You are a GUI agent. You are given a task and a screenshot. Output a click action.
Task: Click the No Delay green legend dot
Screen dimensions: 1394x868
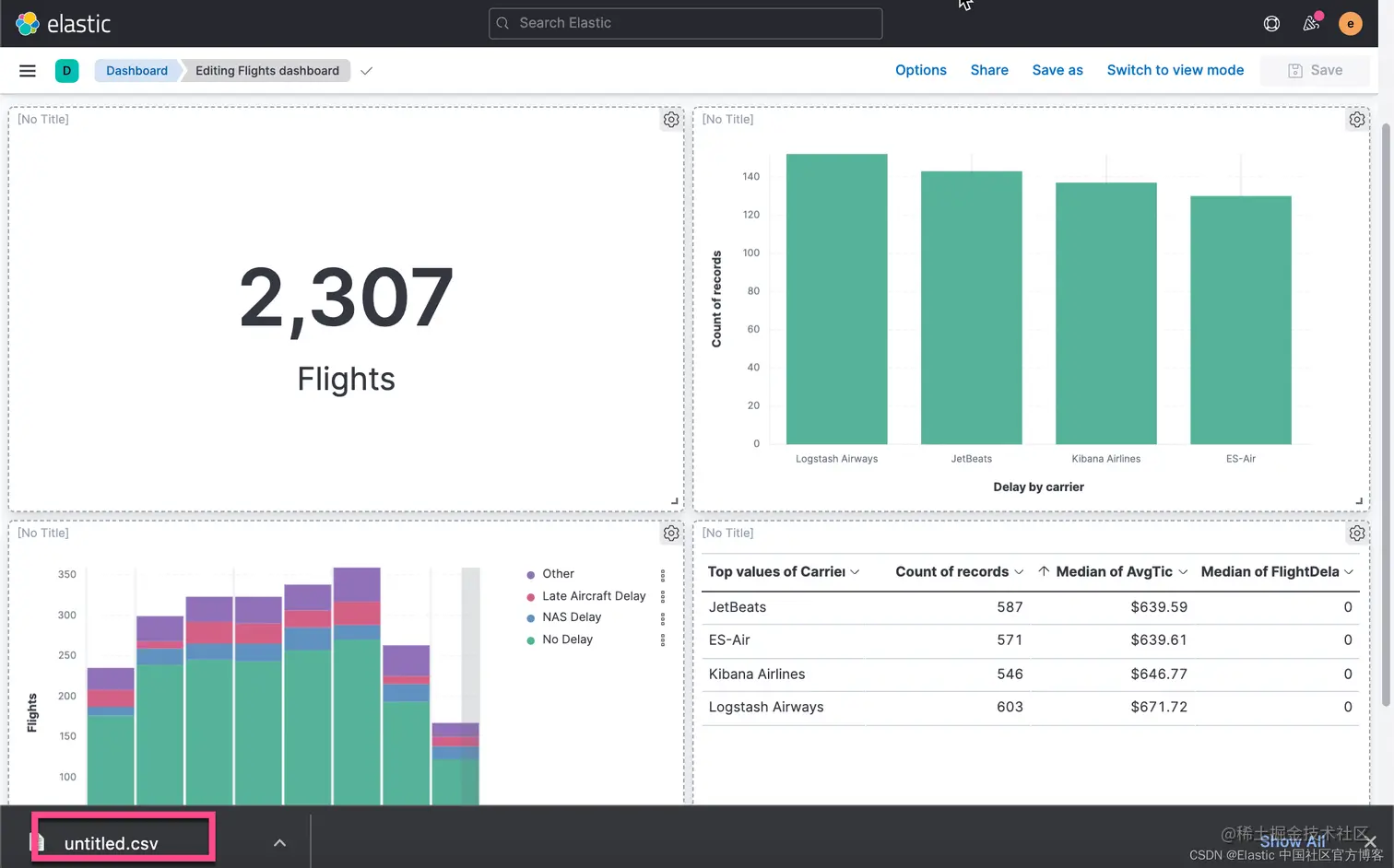(530, 640)
